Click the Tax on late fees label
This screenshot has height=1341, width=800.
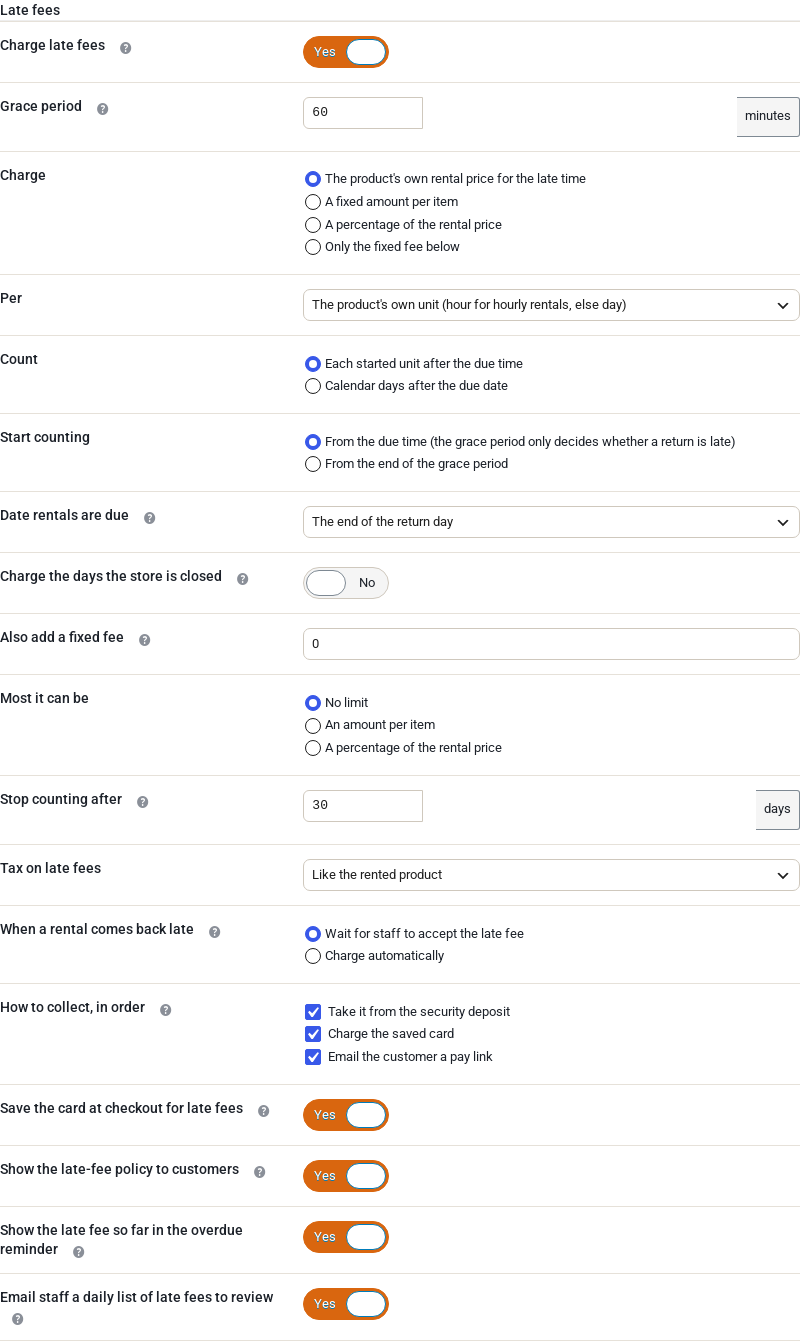pos(51,868)
